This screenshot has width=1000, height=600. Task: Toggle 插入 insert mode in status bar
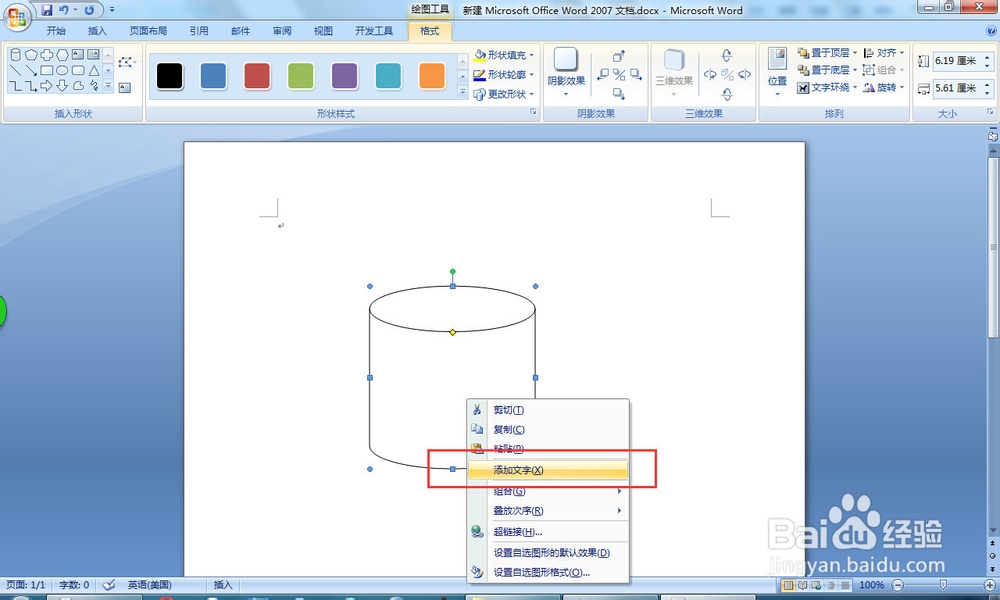pyautogui.click(x=223, y=585)
